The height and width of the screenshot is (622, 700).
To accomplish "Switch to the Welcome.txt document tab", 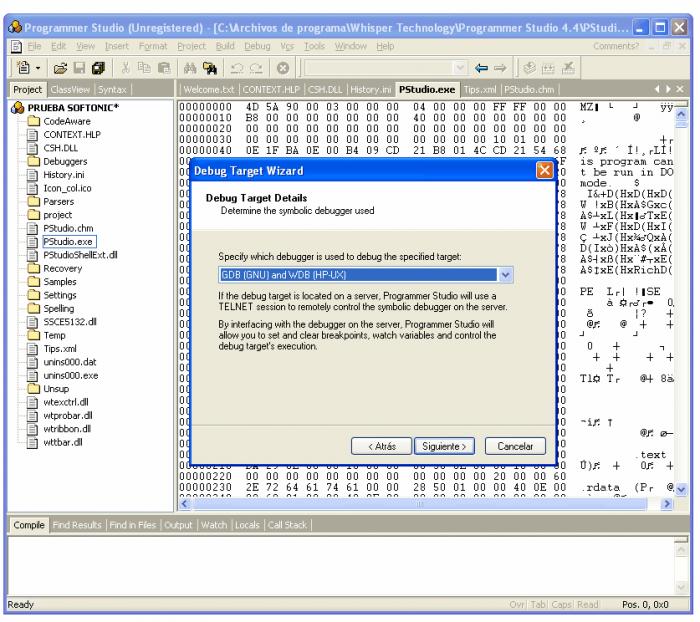I will (208, 89).
